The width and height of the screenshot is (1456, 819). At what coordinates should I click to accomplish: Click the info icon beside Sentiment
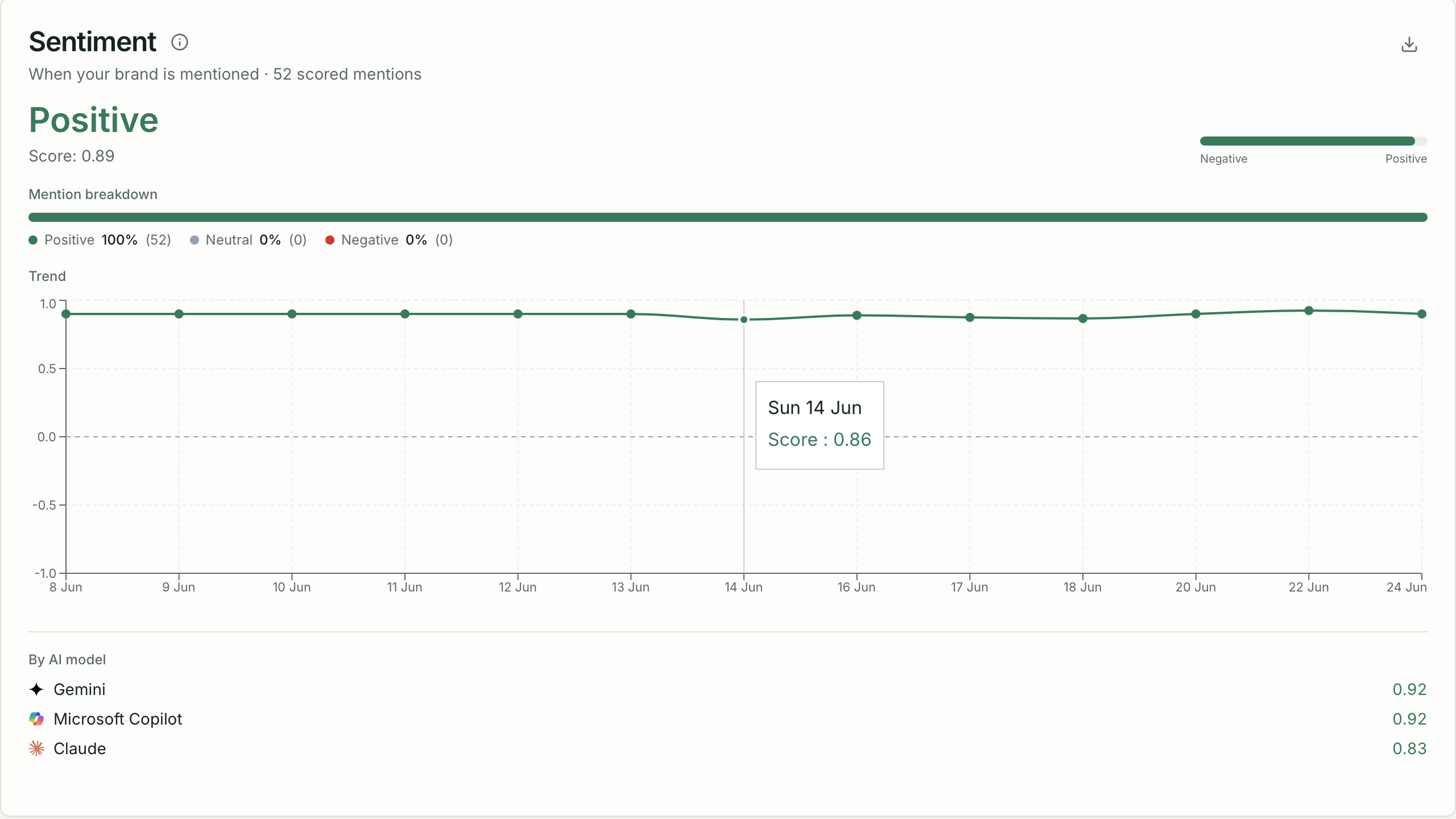coord(180,42)
